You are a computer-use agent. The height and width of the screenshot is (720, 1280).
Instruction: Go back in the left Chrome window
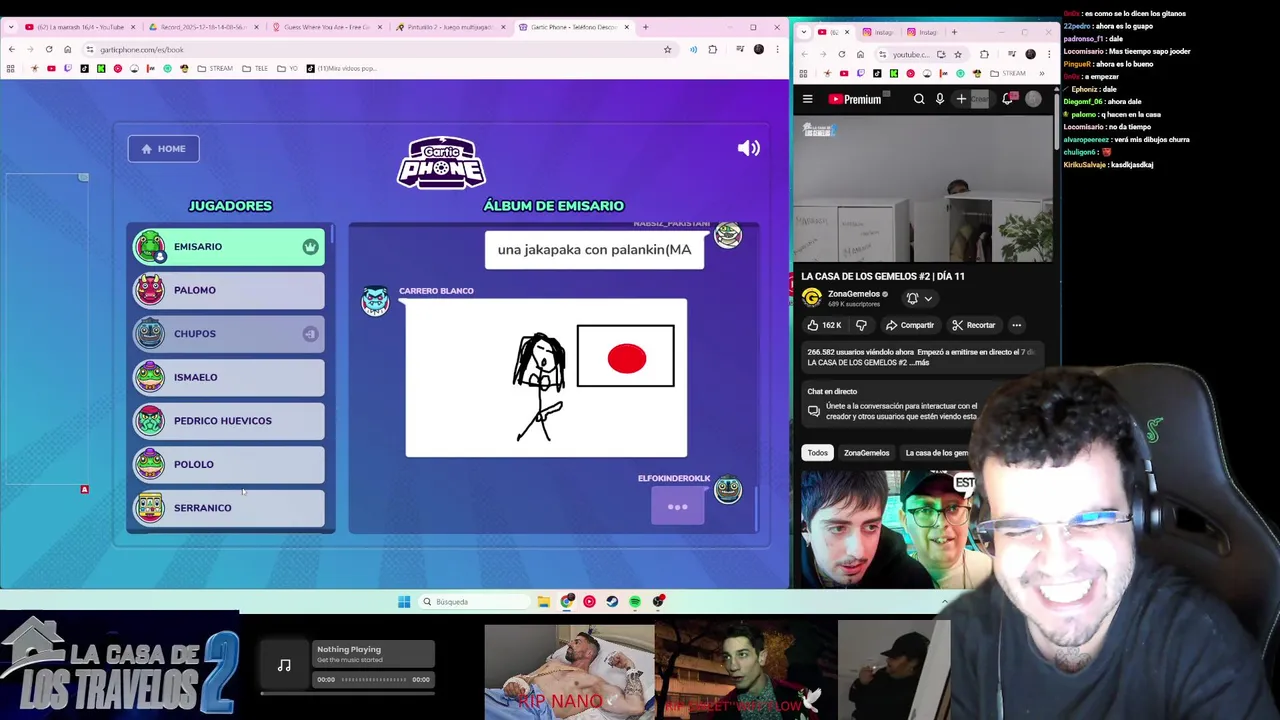pyautogui.click(x=11, y=49)
